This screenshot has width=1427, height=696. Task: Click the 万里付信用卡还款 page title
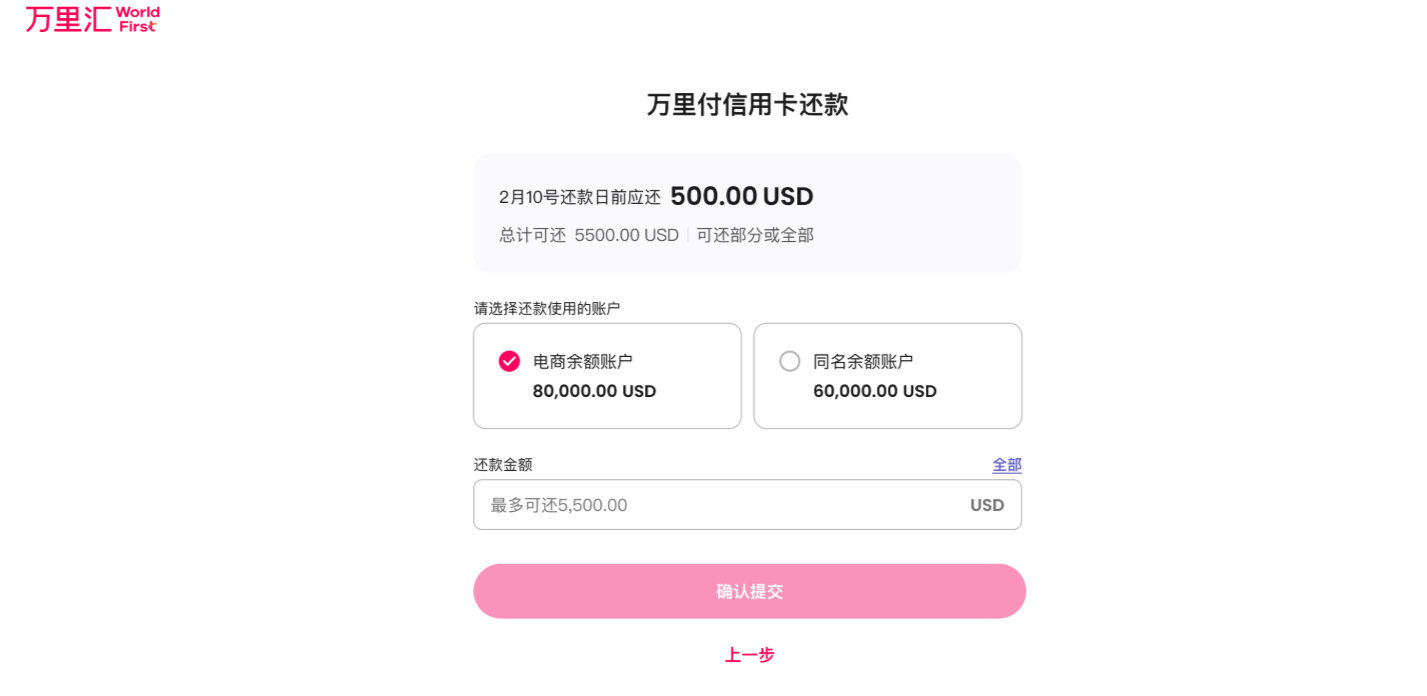point(749,104)
